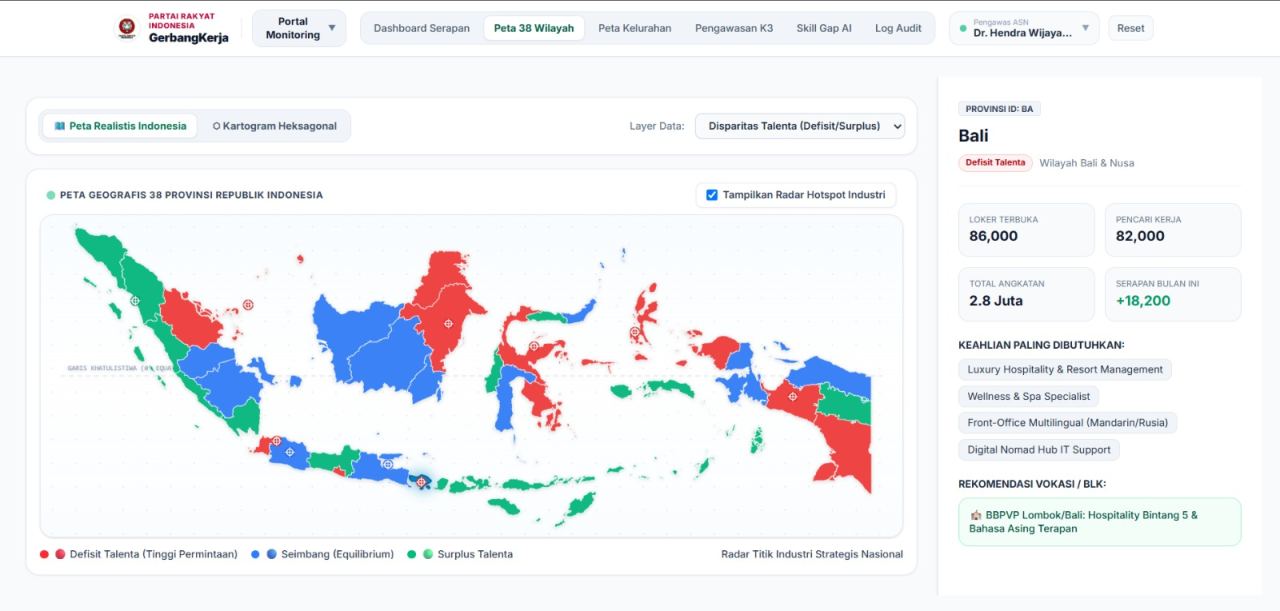Click radar hotspot marker on central Papua

(793, 396)
